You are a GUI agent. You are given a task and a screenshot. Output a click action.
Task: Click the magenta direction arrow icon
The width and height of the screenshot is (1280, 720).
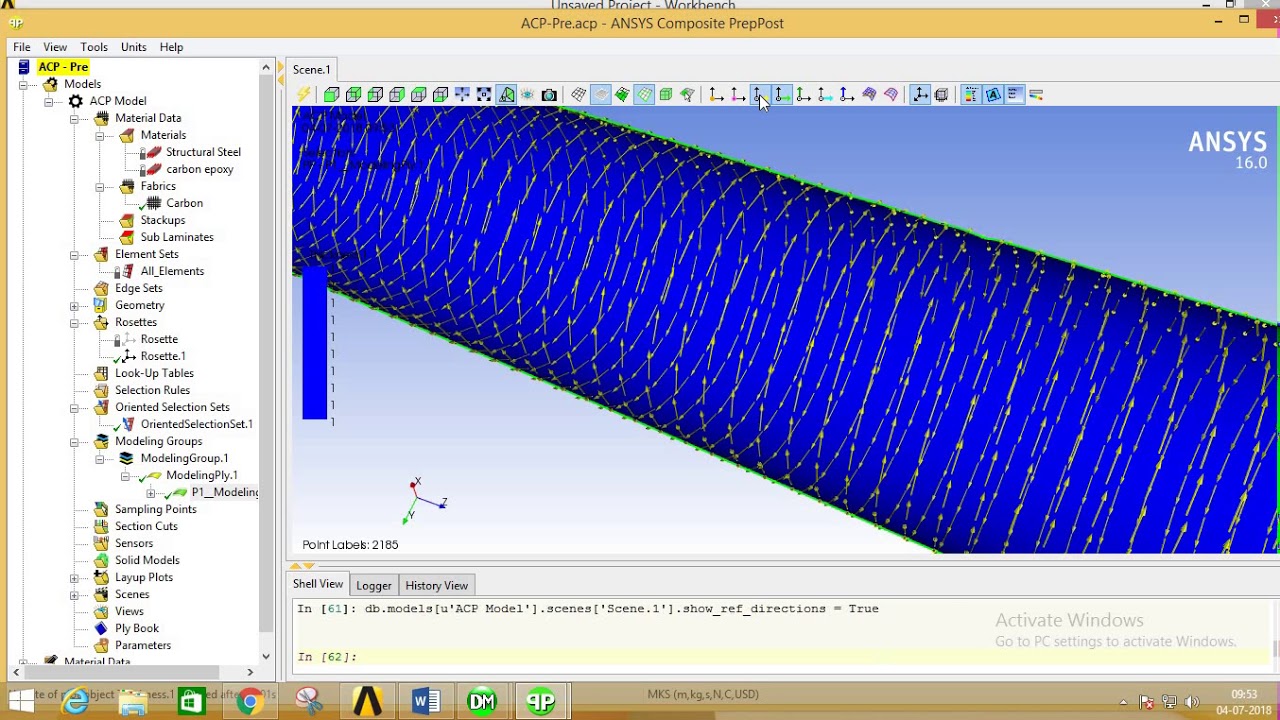[738, 95]
